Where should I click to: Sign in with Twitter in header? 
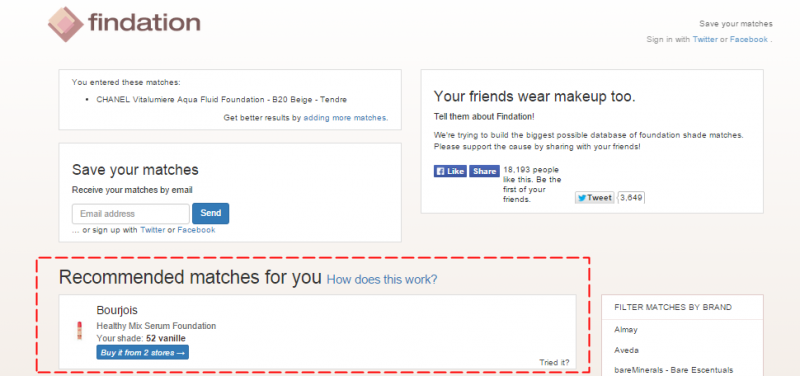(x=705, y=39)
